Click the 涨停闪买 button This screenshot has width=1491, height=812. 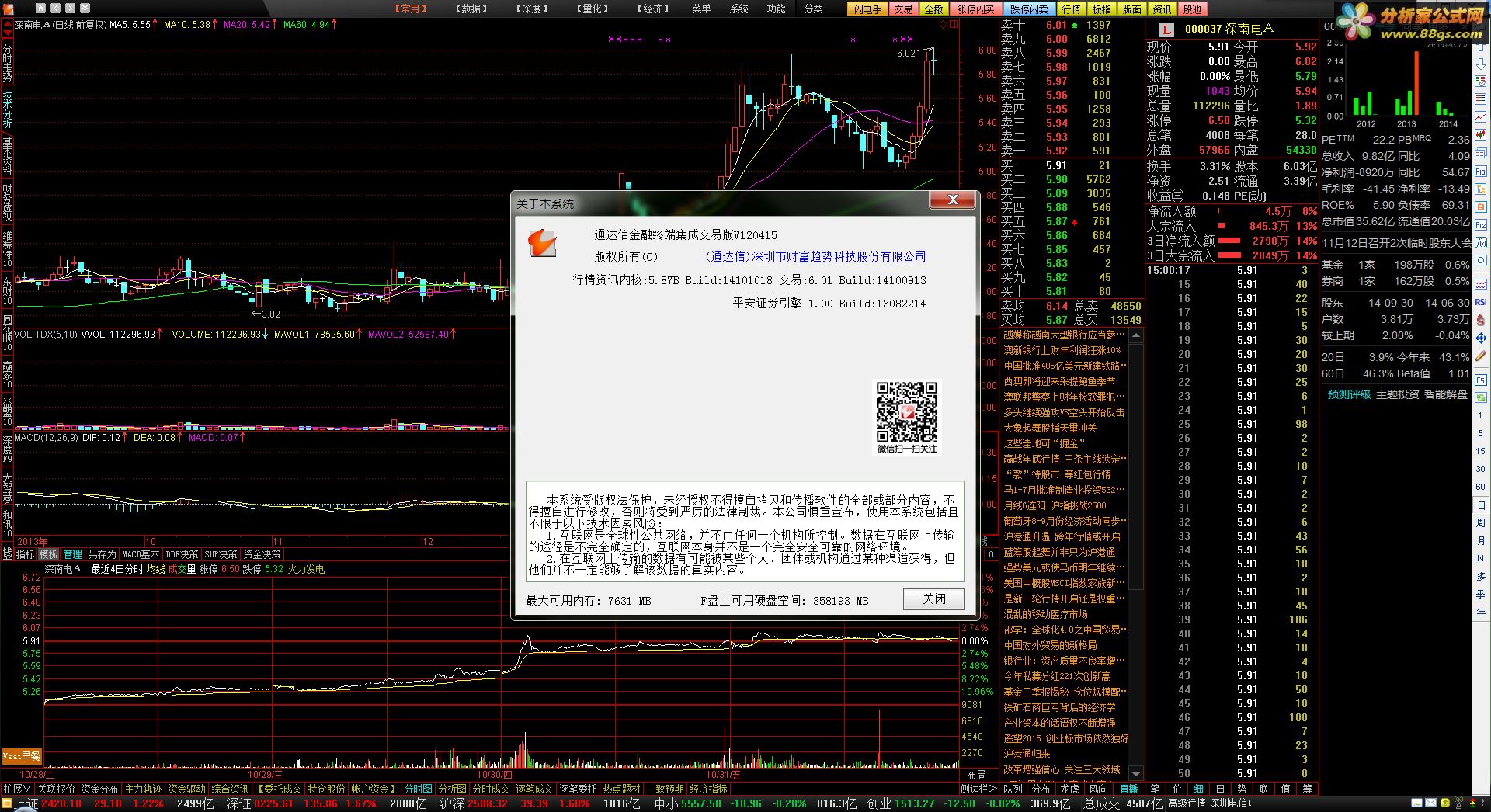(x=975, y=9)
